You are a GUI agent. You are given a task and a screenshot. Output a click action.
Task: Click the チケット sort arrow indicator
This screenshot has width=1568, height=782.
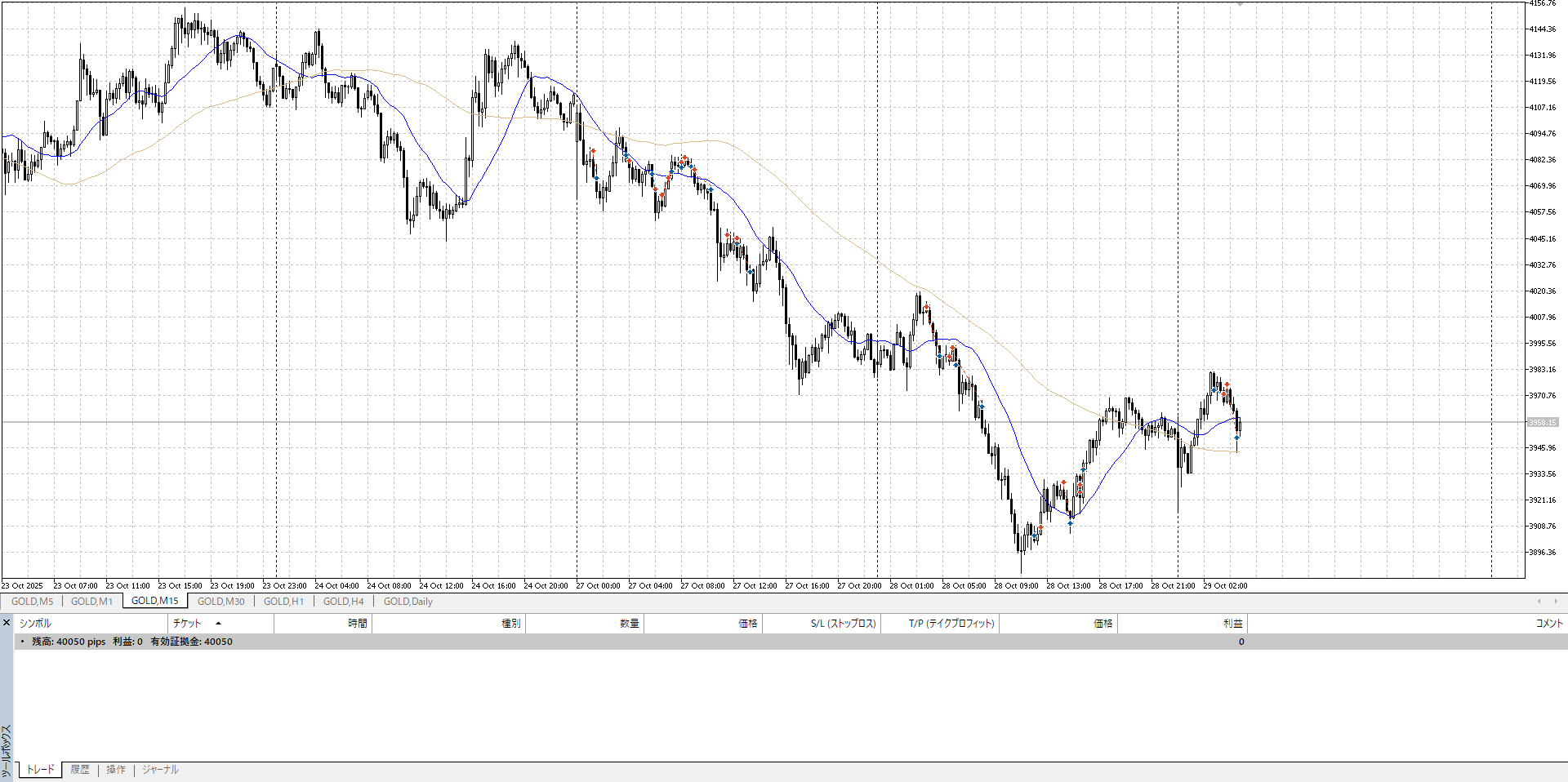tap(218, 624)
